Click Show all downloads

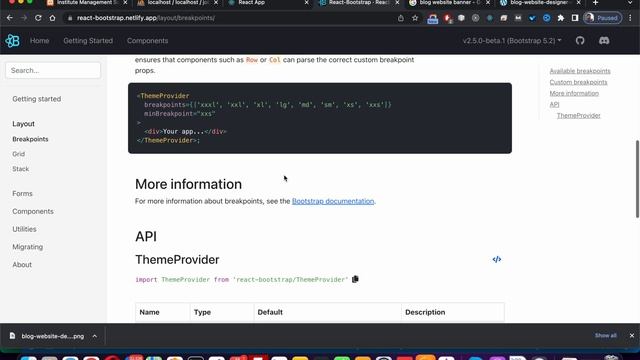click(606, 336)
